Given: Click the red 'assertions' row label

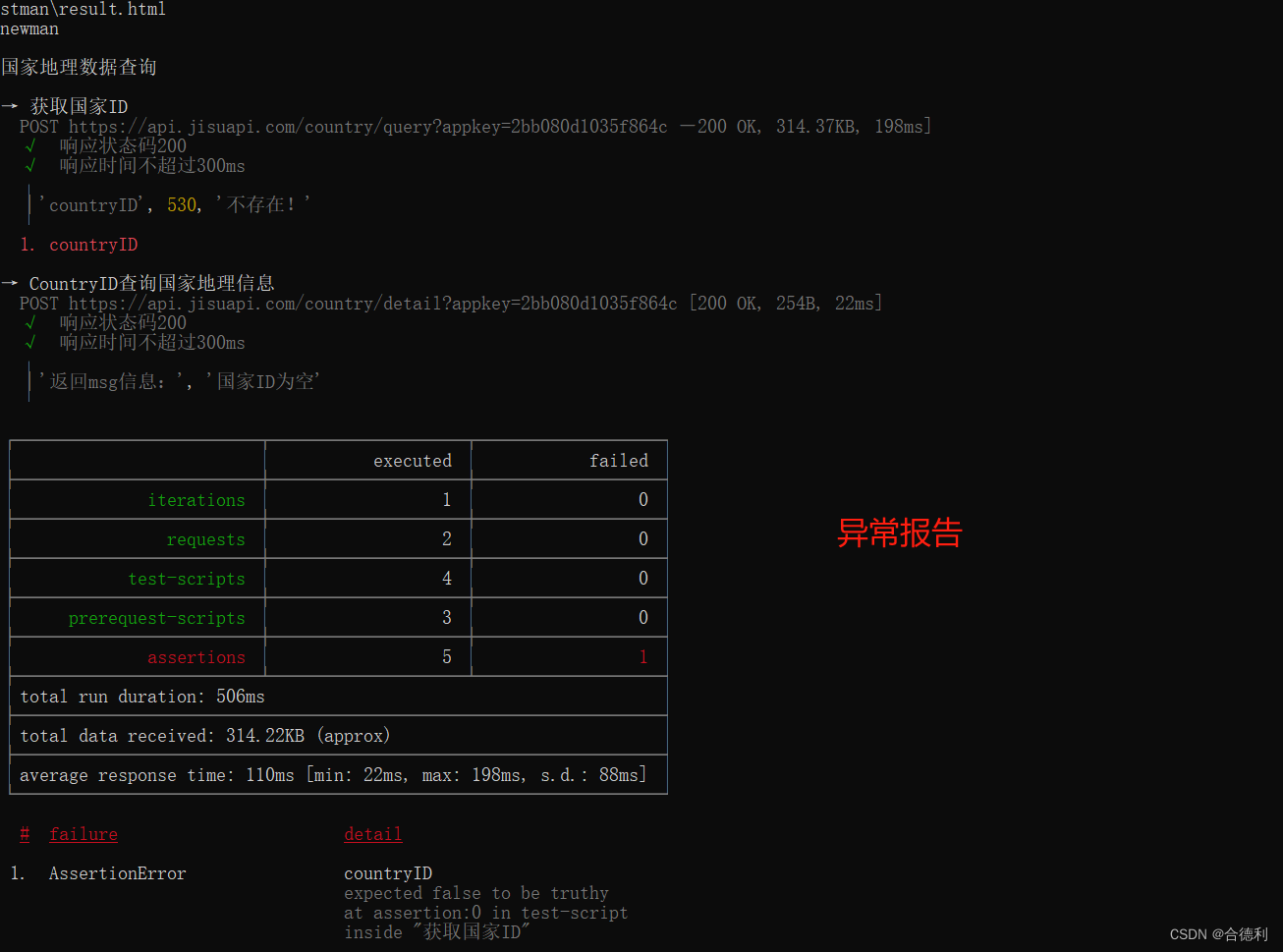Looking at the screenshot, I should coord(196,657).
